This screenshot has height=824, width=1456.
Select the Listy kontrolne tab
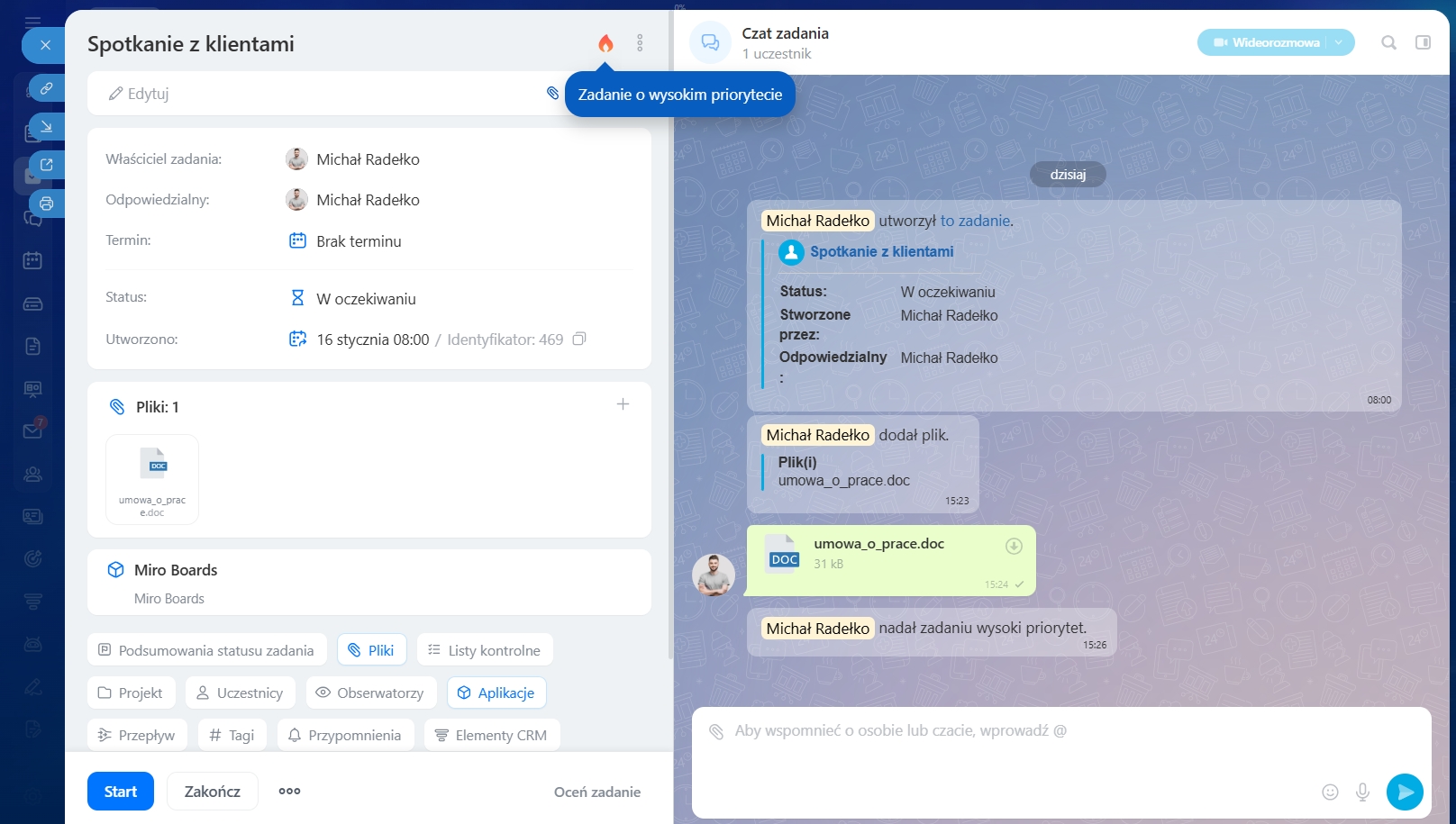(485, 650)
